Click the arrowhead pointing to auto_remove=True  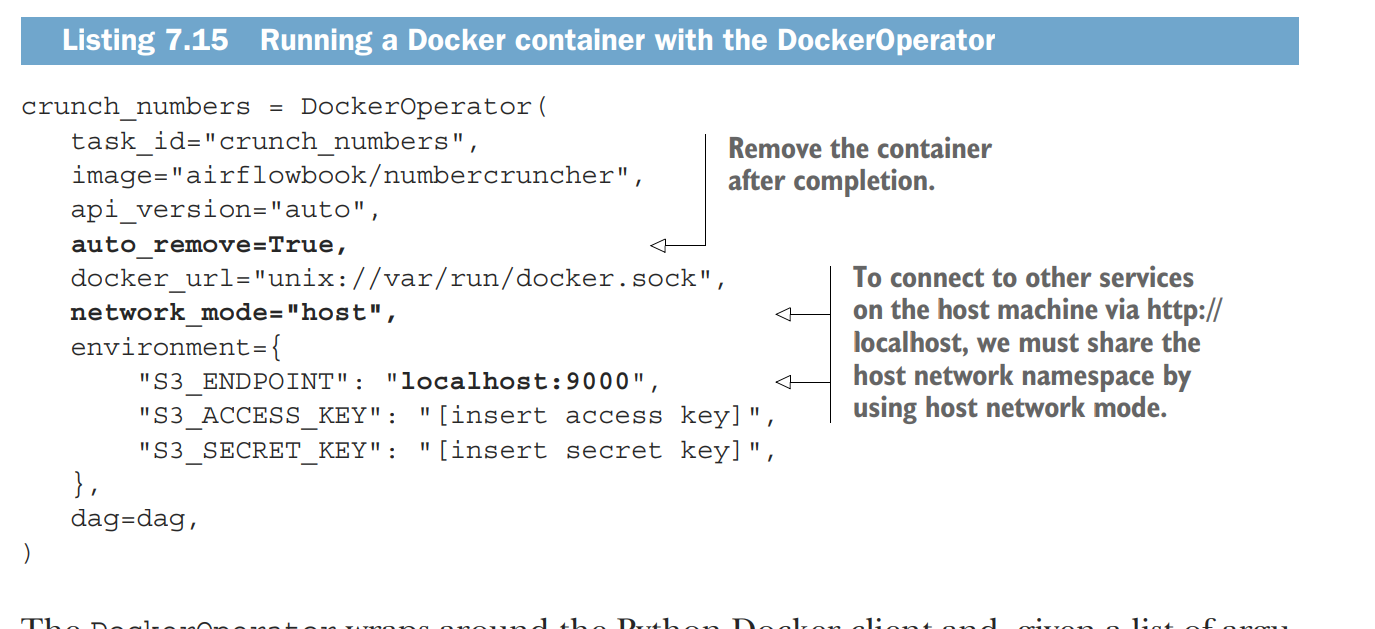coord(657,245)
